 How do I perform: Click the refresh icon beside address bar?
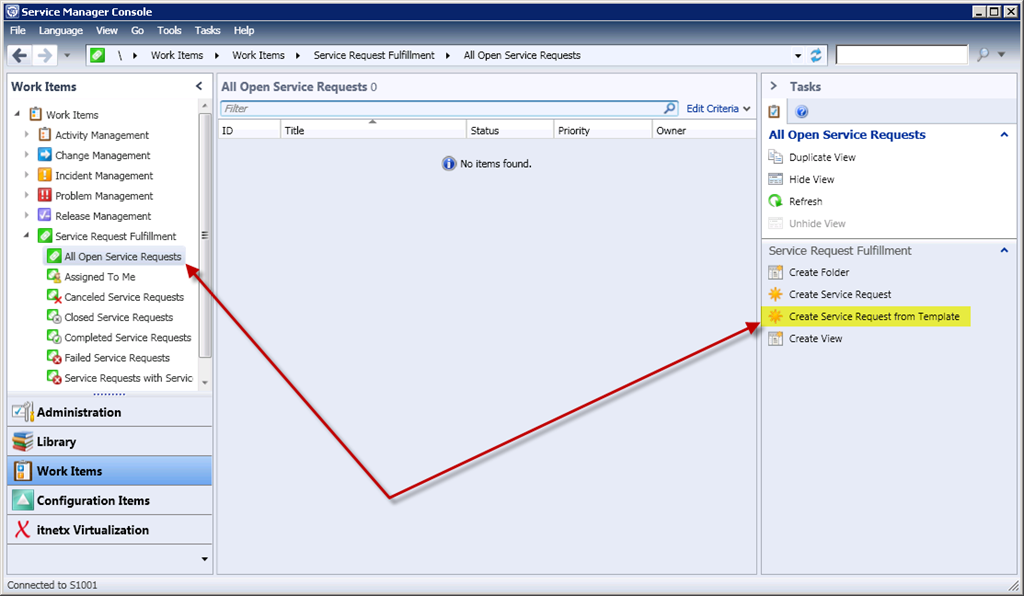pos(816,55)
